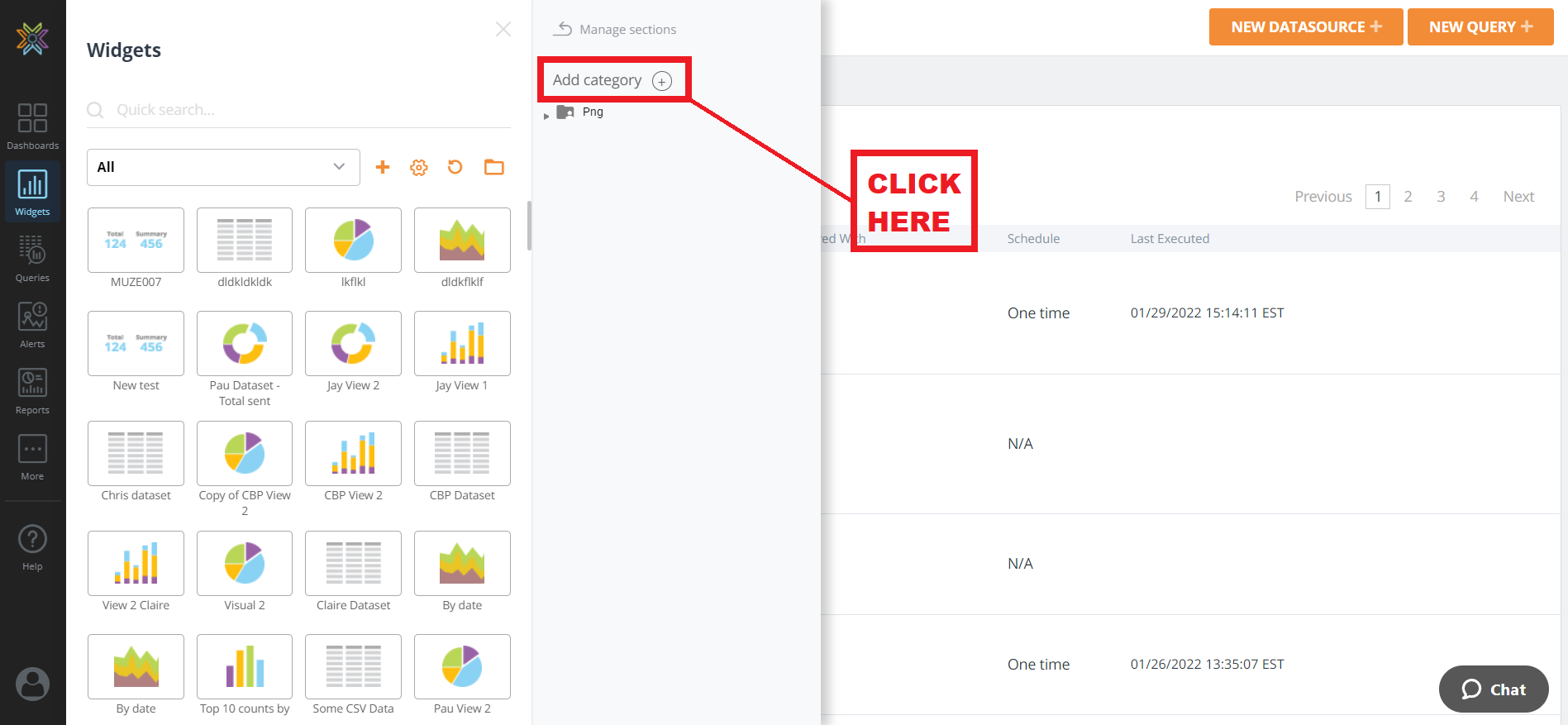
Task: Click the orange folder sections icon
Action: tap(494, 167)
